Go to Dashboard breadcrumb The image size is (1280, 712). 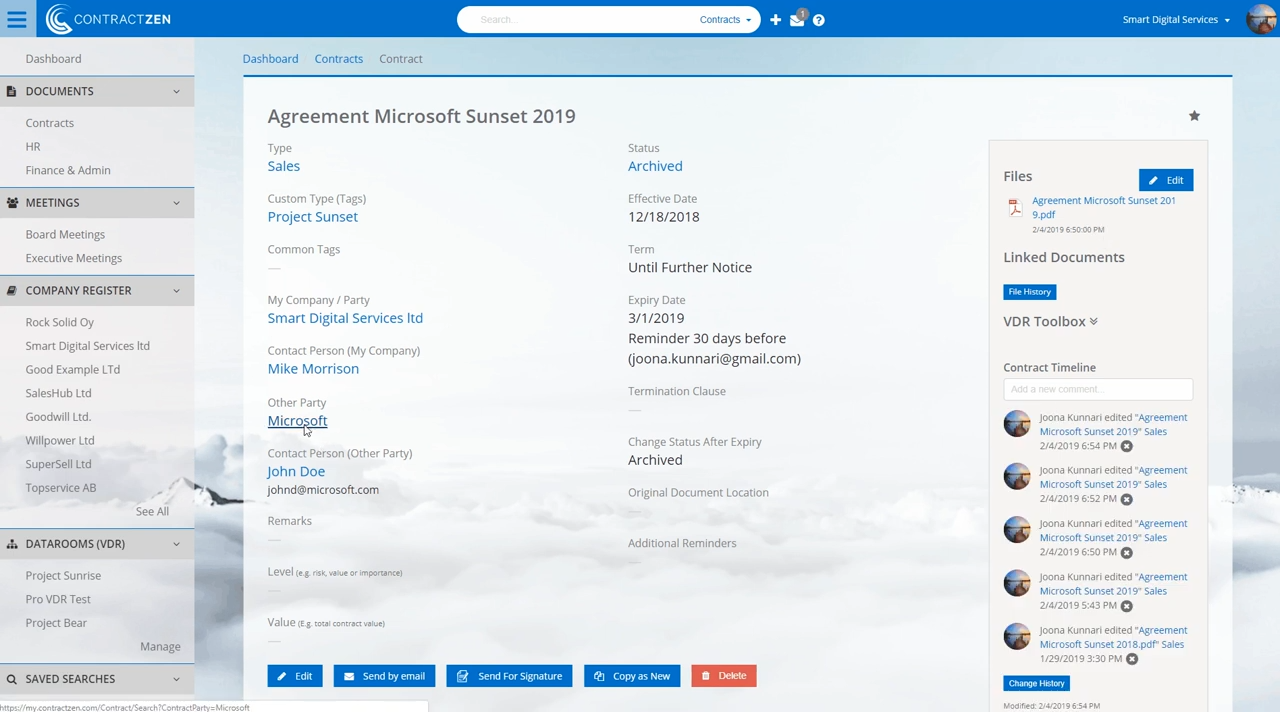pyautogui.click(x=270, y=59)
